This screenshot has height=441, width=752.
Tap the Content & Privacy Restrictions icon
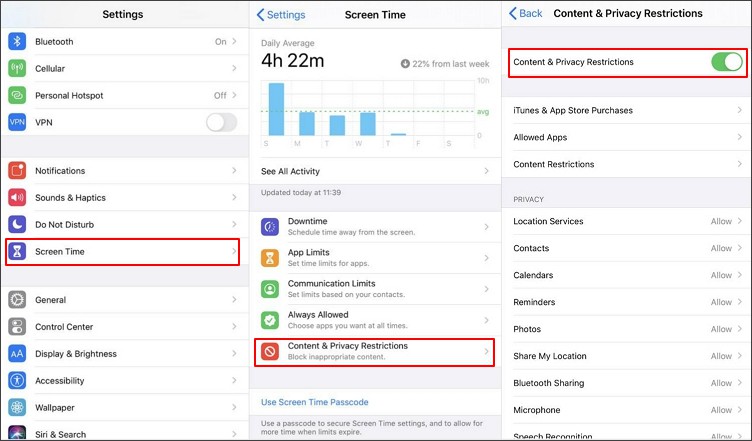[271, 351]
